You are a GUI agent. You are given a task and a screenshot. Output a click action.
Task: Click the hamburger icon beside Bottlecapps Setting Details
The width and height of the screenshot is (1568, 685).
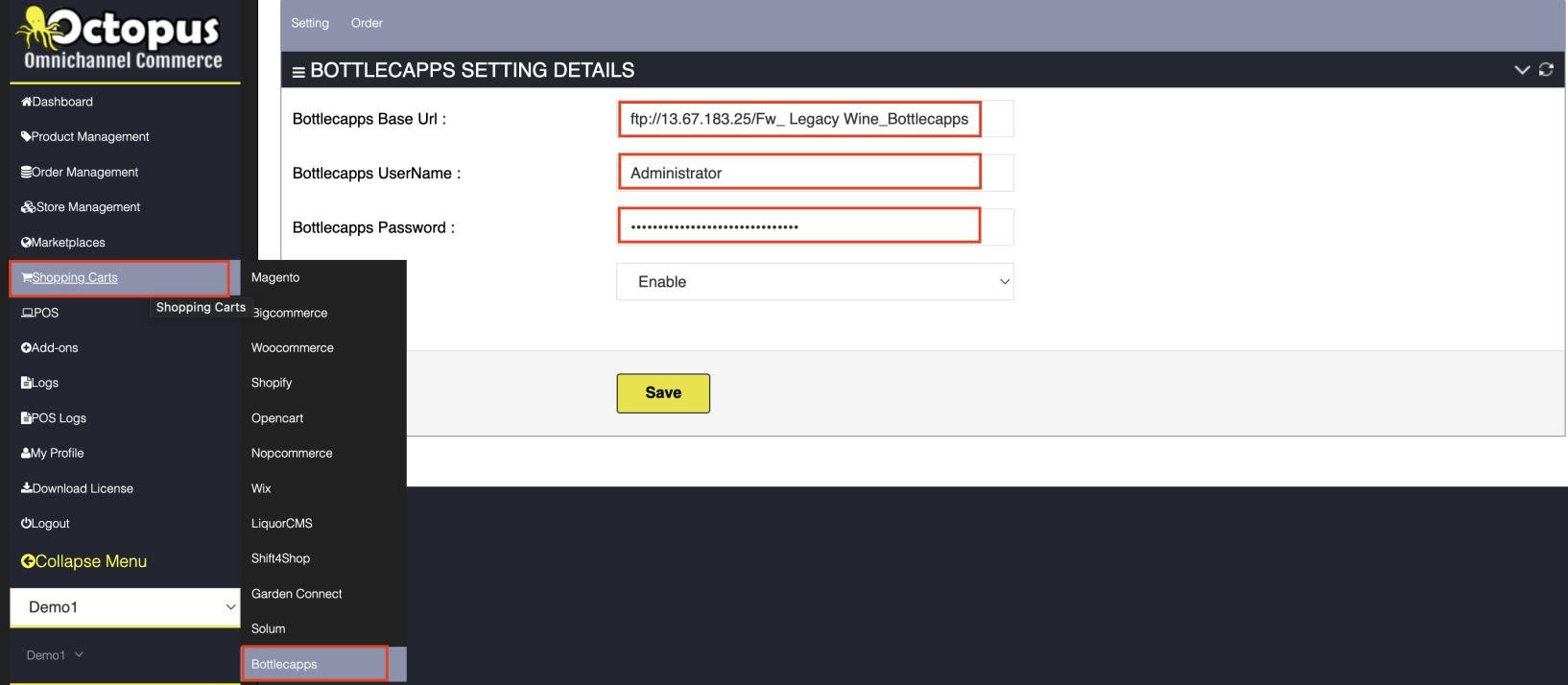(298, 72)
